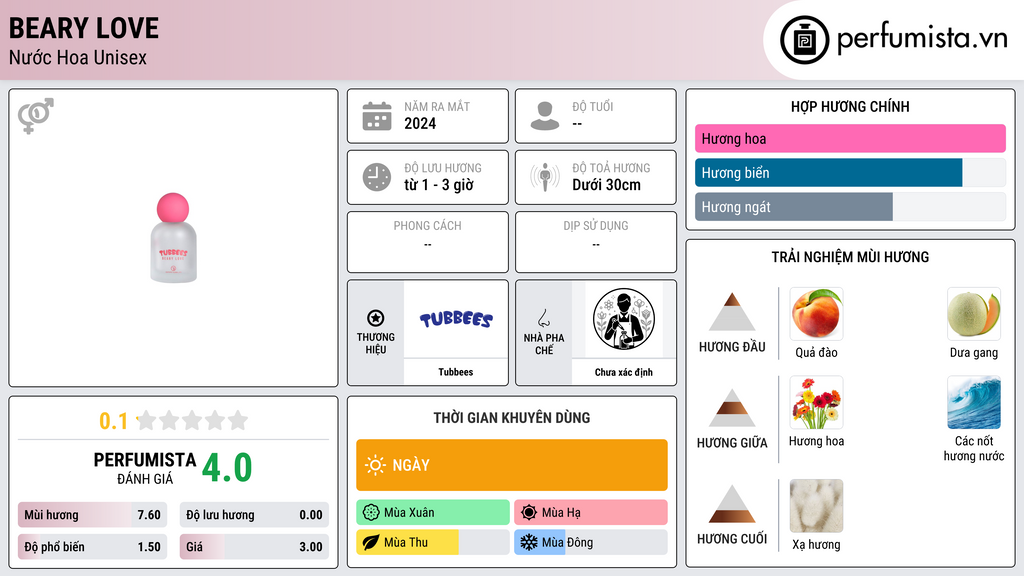Click the summer sun icon for Mùa Hạ

click(x=529, y=513)
